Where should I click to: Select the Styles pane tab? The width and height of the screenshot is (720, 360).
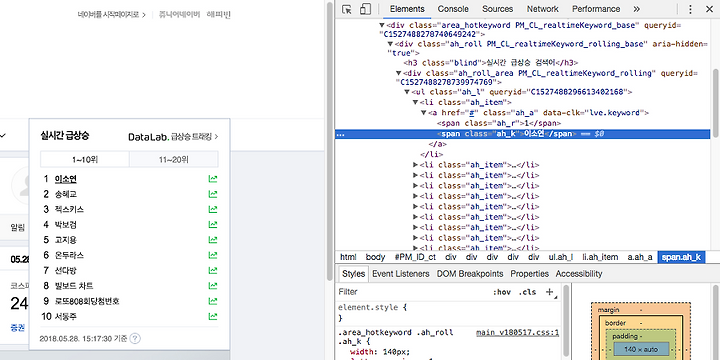tap(353, 274)
